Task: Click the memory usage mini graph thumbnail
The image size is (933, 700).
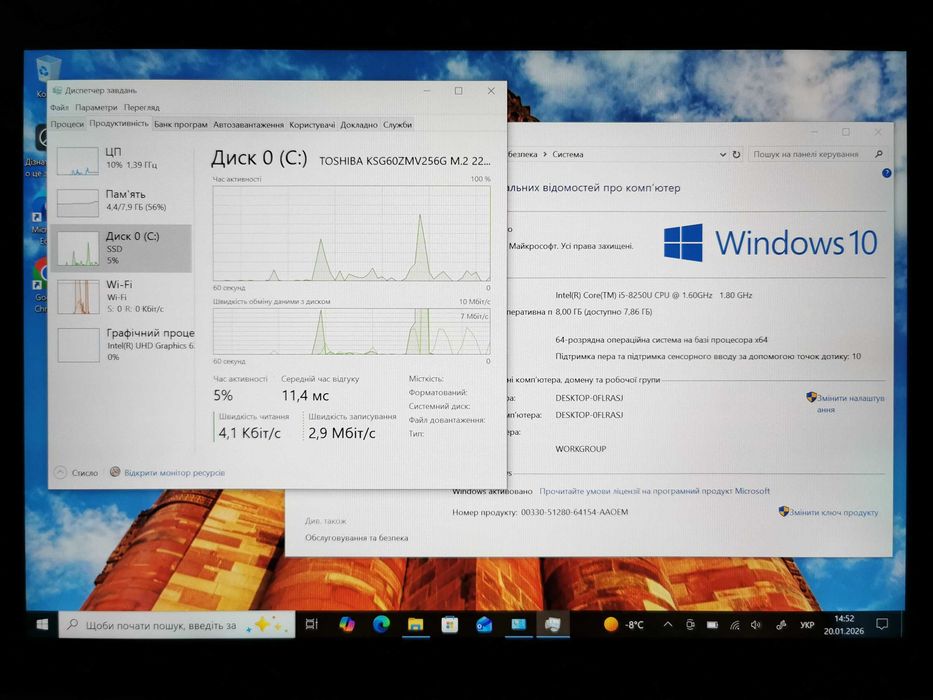Action: tap(78, 204)
